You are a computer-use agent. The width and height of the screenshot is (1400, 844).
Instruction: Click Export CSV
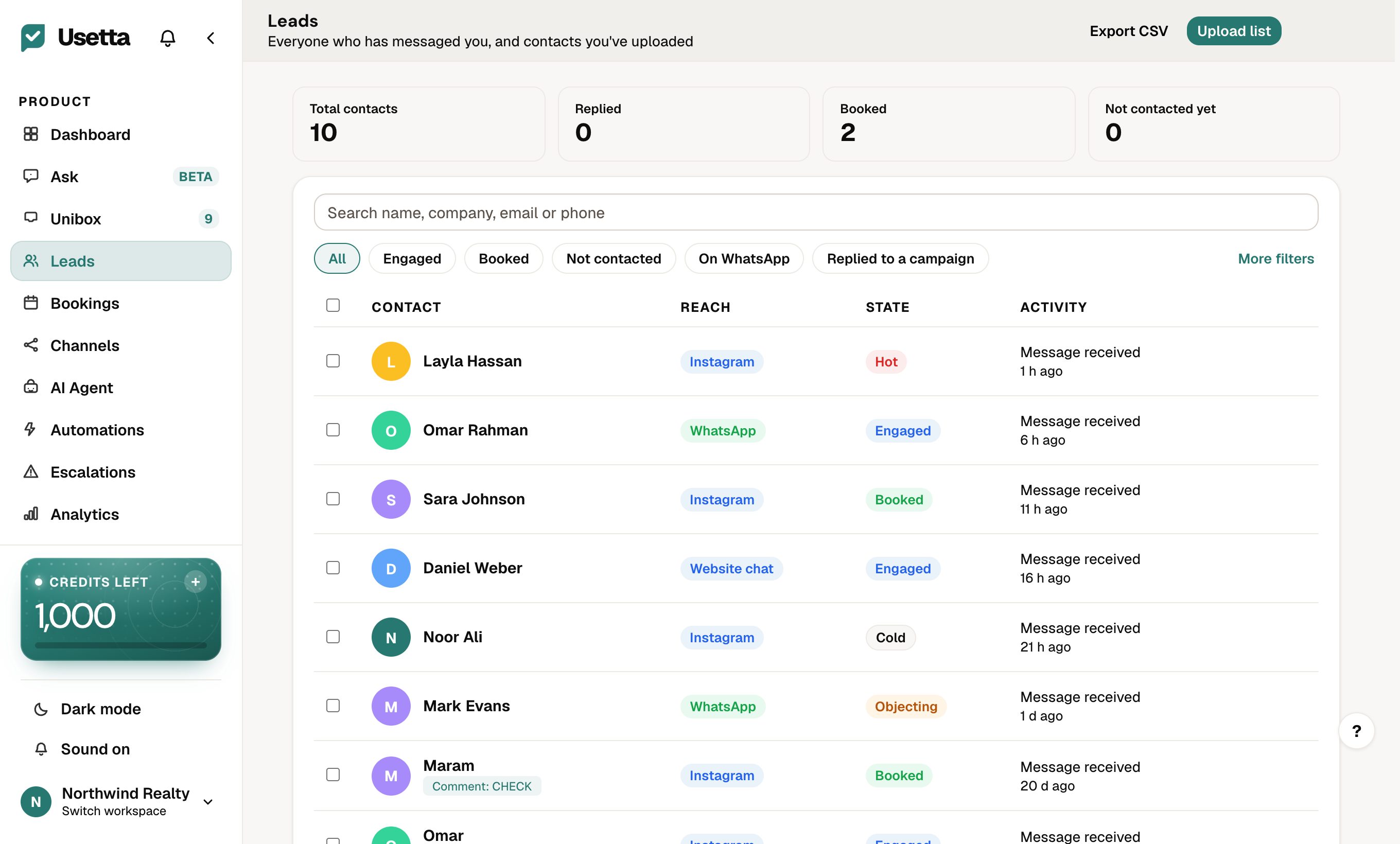1128,31
